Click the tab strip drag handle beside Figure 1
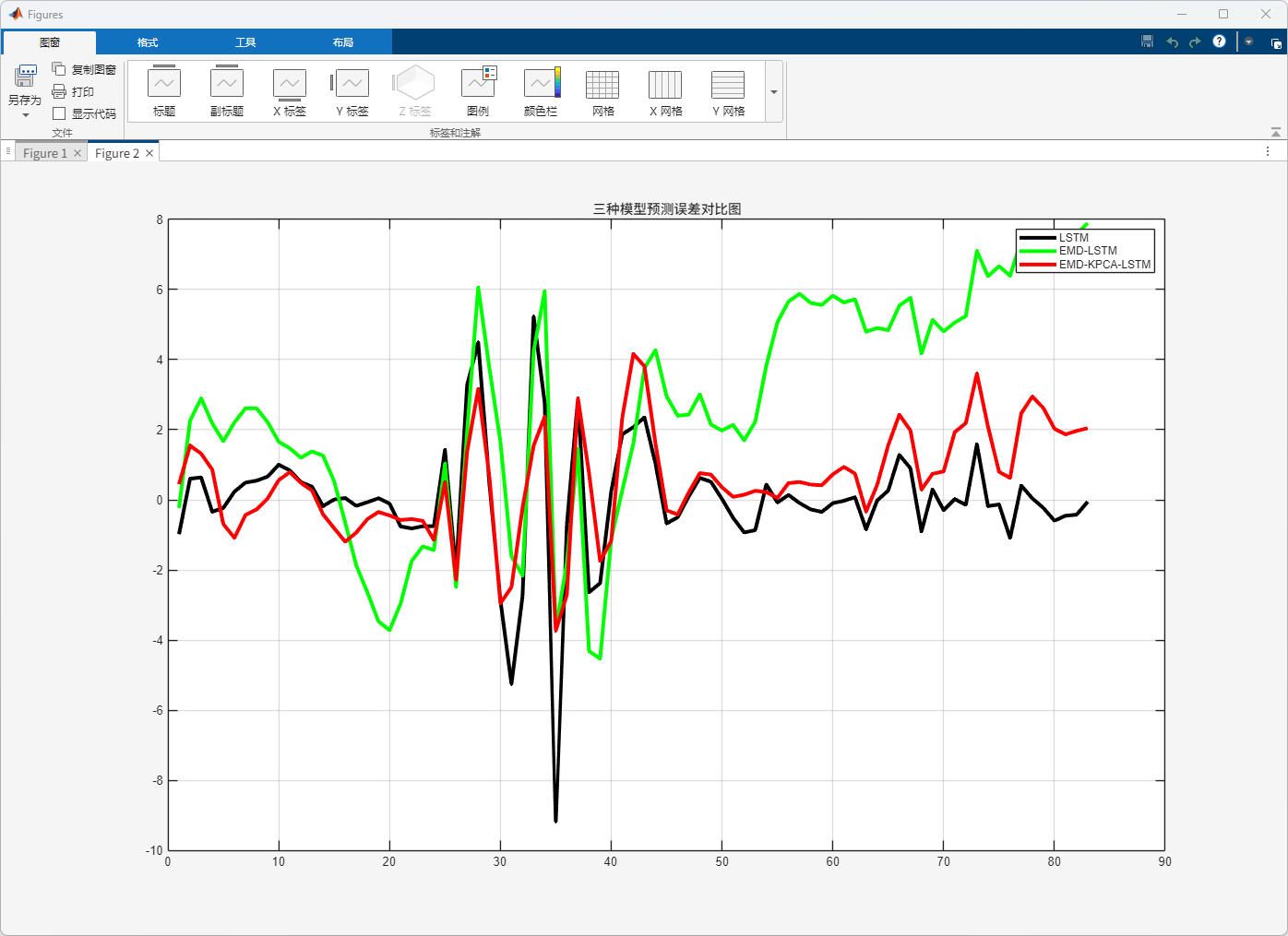The image size is (1288, 936). coord(7,150)
